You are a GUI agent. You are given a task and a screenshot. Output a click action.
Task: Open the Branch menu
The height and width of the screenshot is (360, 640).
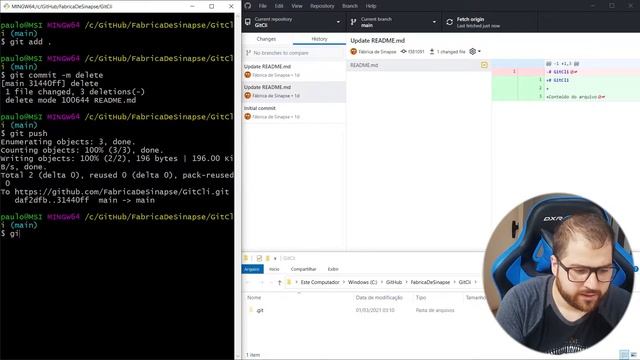pyautogui.click(x=350, y=6)
